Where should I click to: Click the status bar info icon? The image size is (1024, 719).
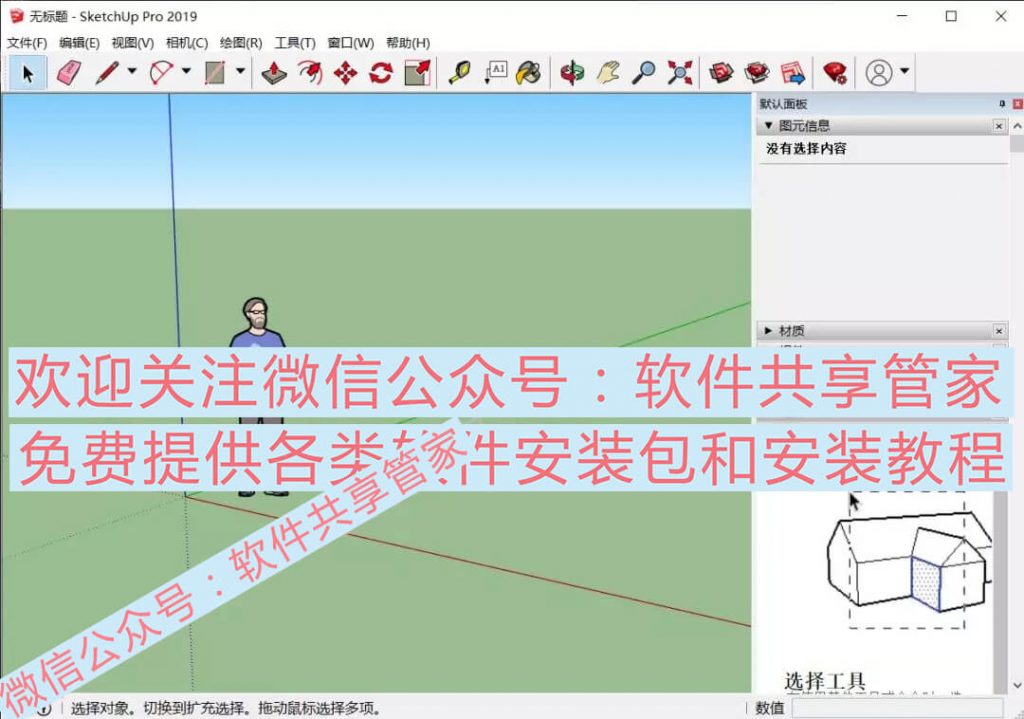click(x=44, y=709)
